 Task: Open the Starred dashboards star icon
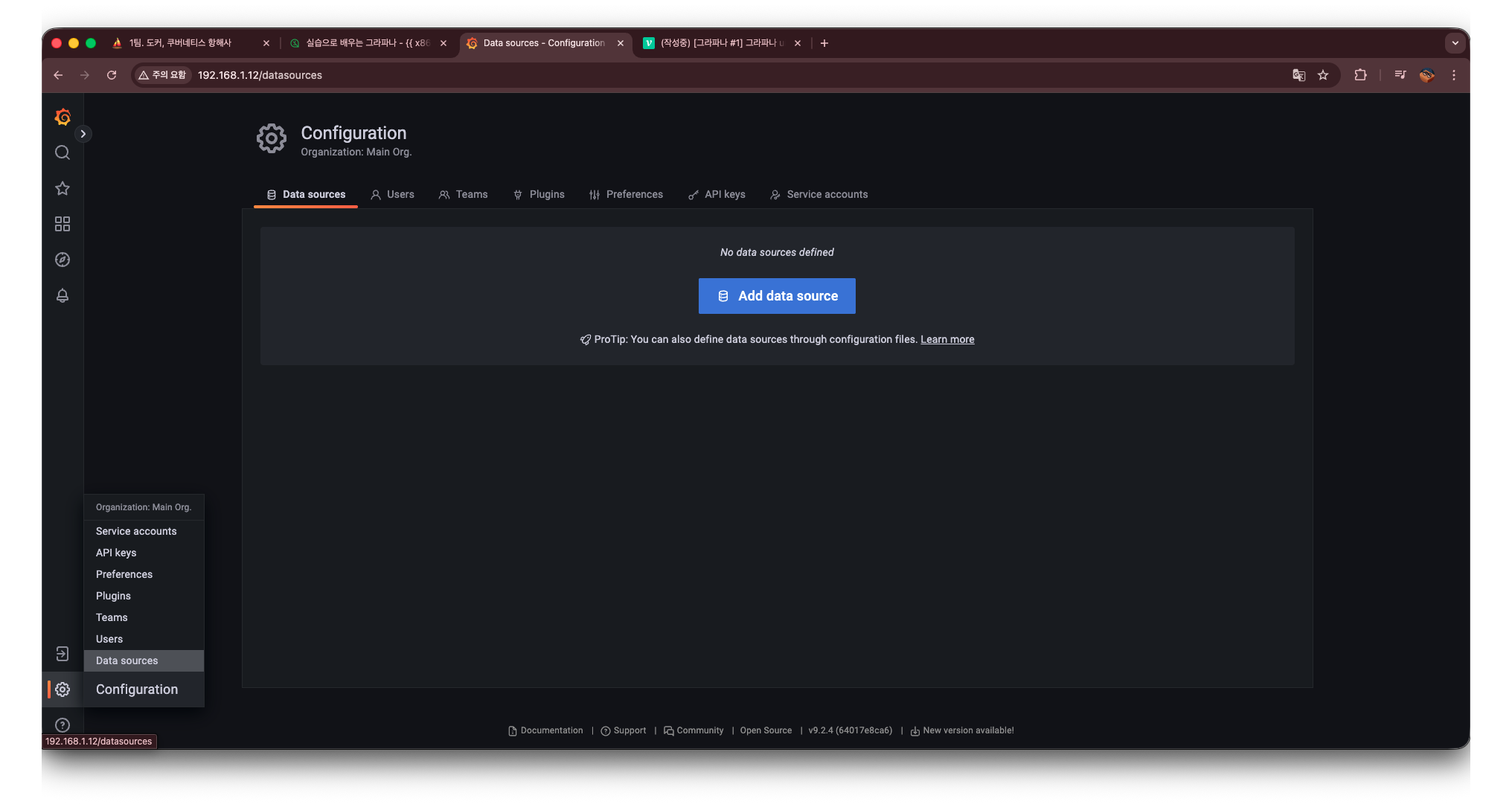click(63, 188)
